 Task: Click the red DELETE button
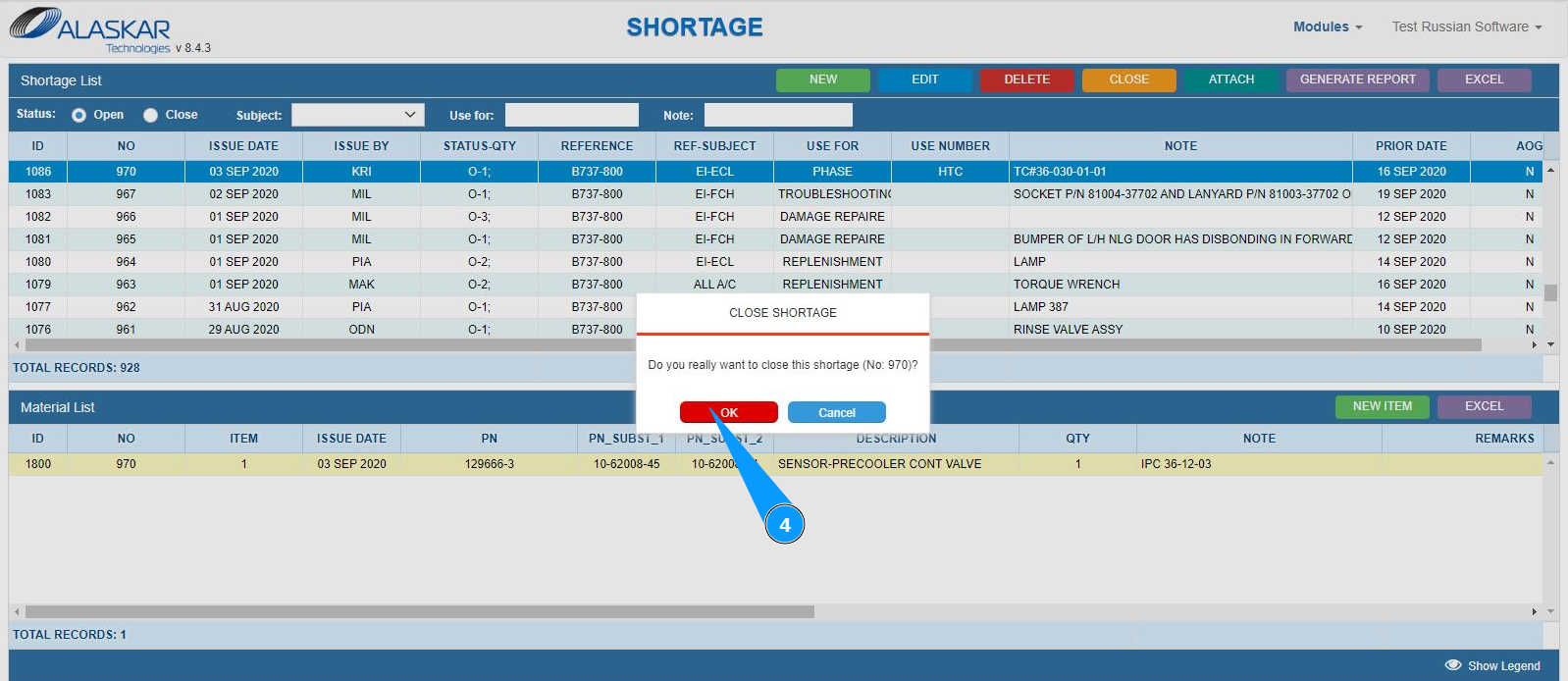pyautogui.click(x=1027, y=79)
